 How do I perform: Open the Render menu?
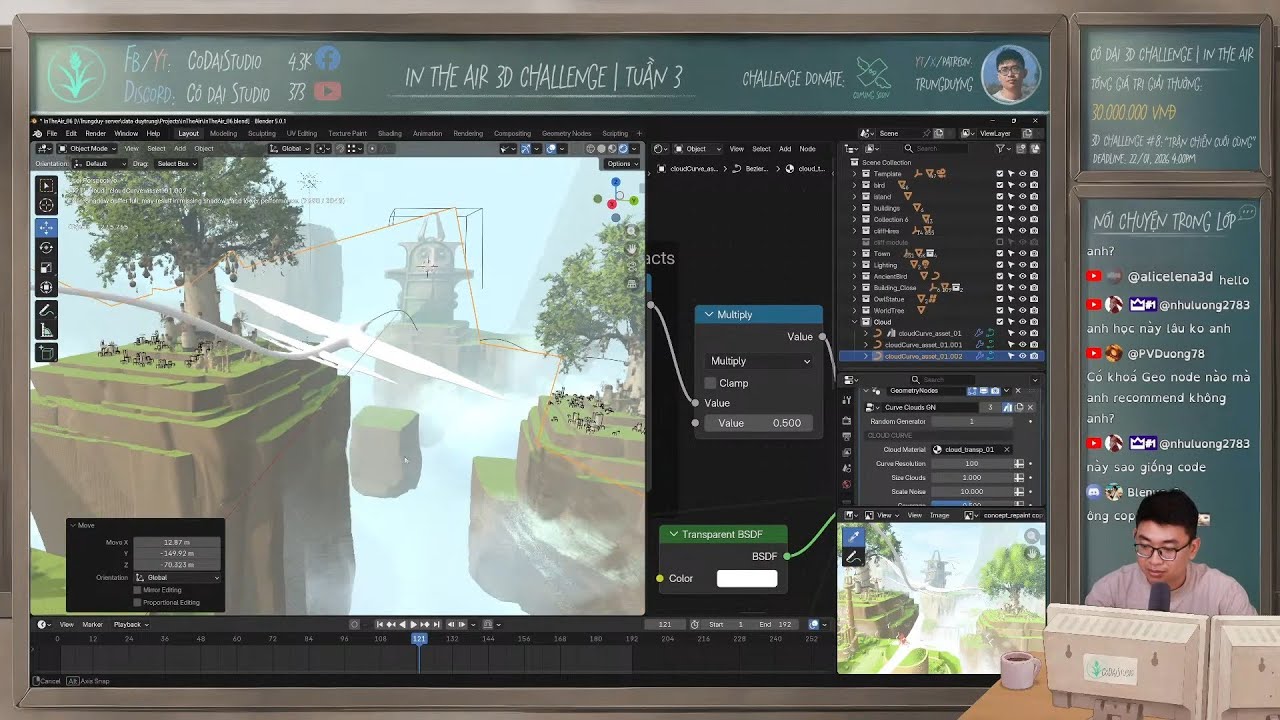pos(95,133)
